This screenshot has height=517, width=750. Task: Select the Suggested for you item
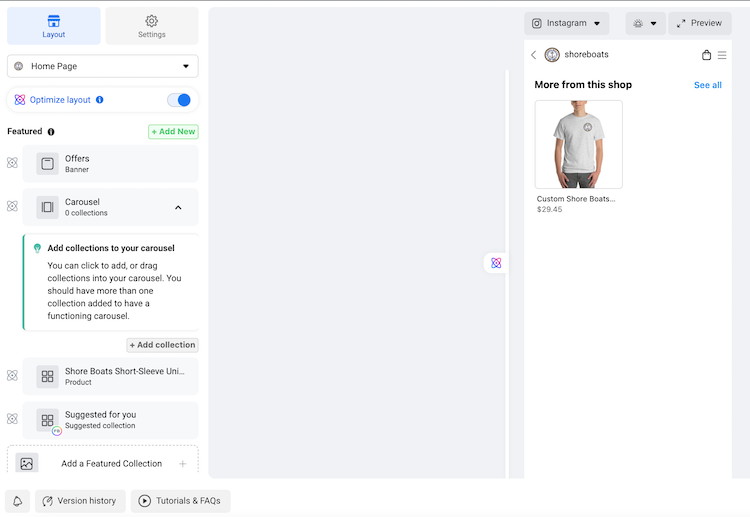point(110,420)
